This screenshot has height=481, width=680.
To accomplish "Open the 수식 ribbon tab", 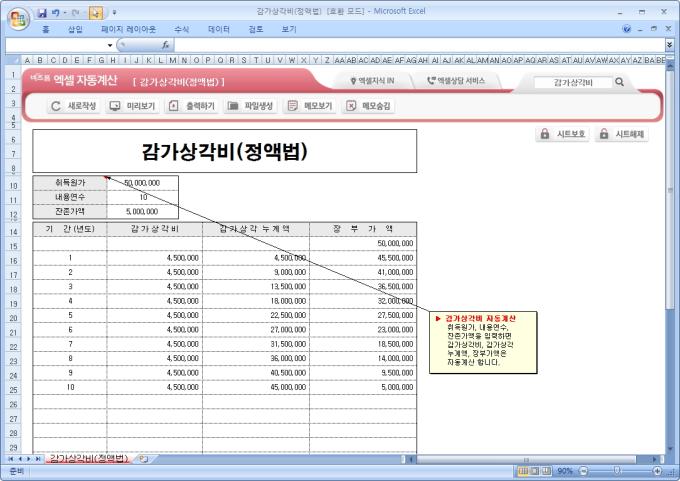I will coord(182,29).
